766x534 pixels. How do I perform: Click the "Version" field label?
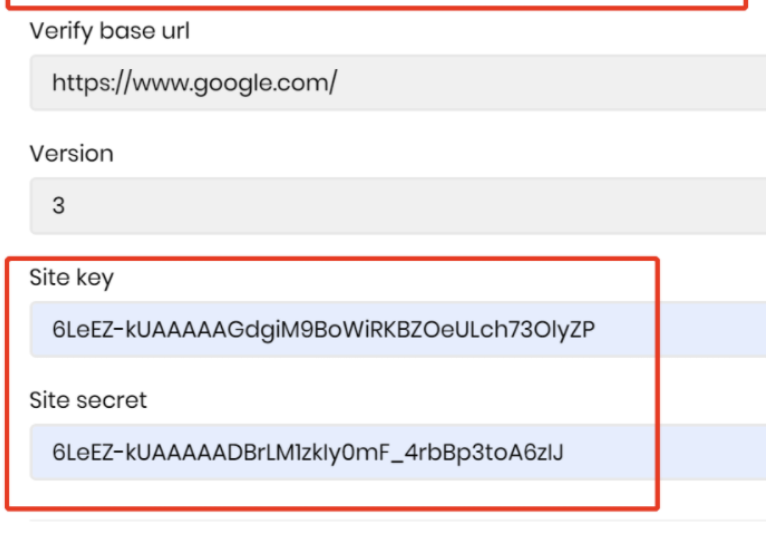71,154
